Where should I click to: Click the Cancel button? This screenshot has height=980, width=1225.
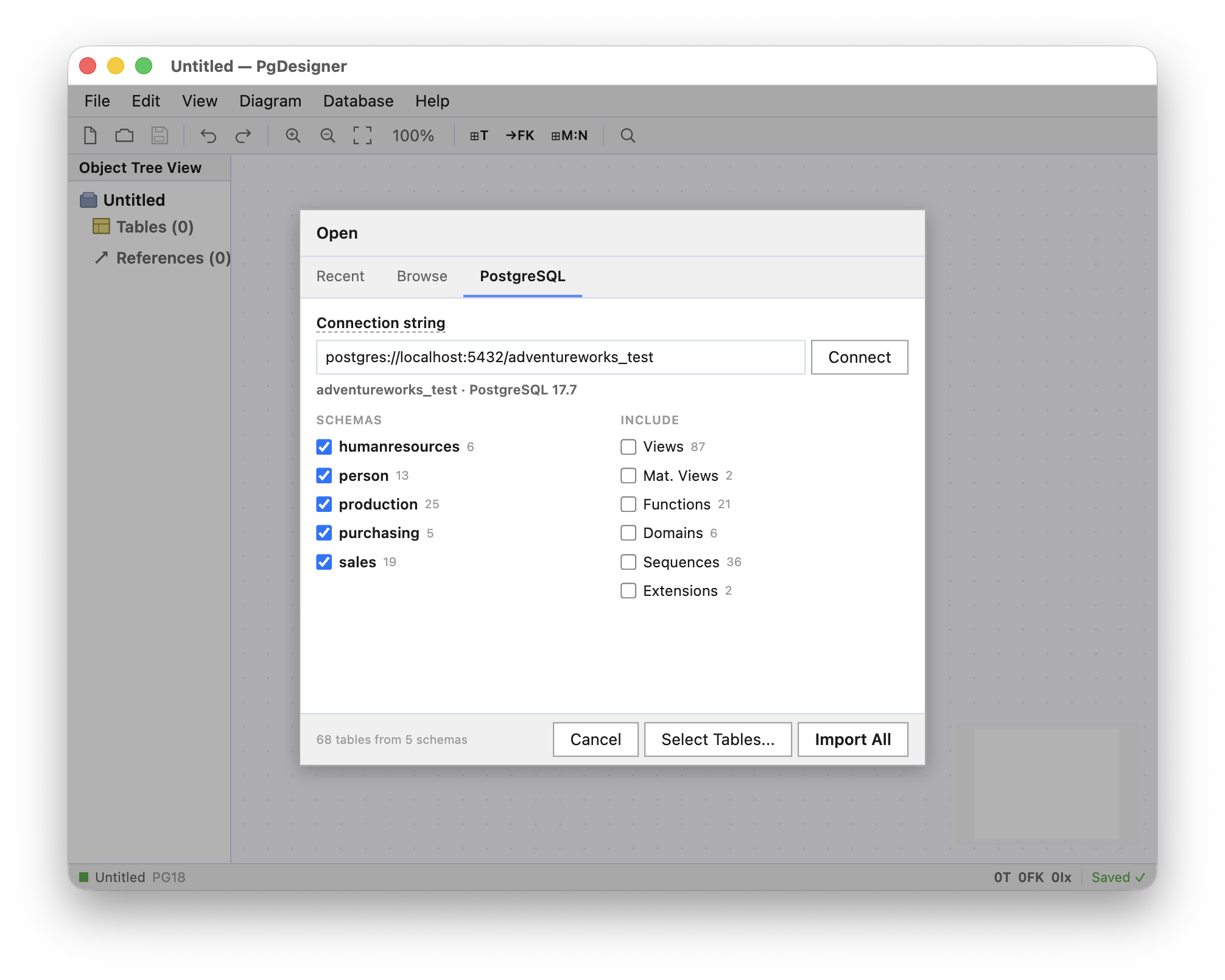(595, 740)
